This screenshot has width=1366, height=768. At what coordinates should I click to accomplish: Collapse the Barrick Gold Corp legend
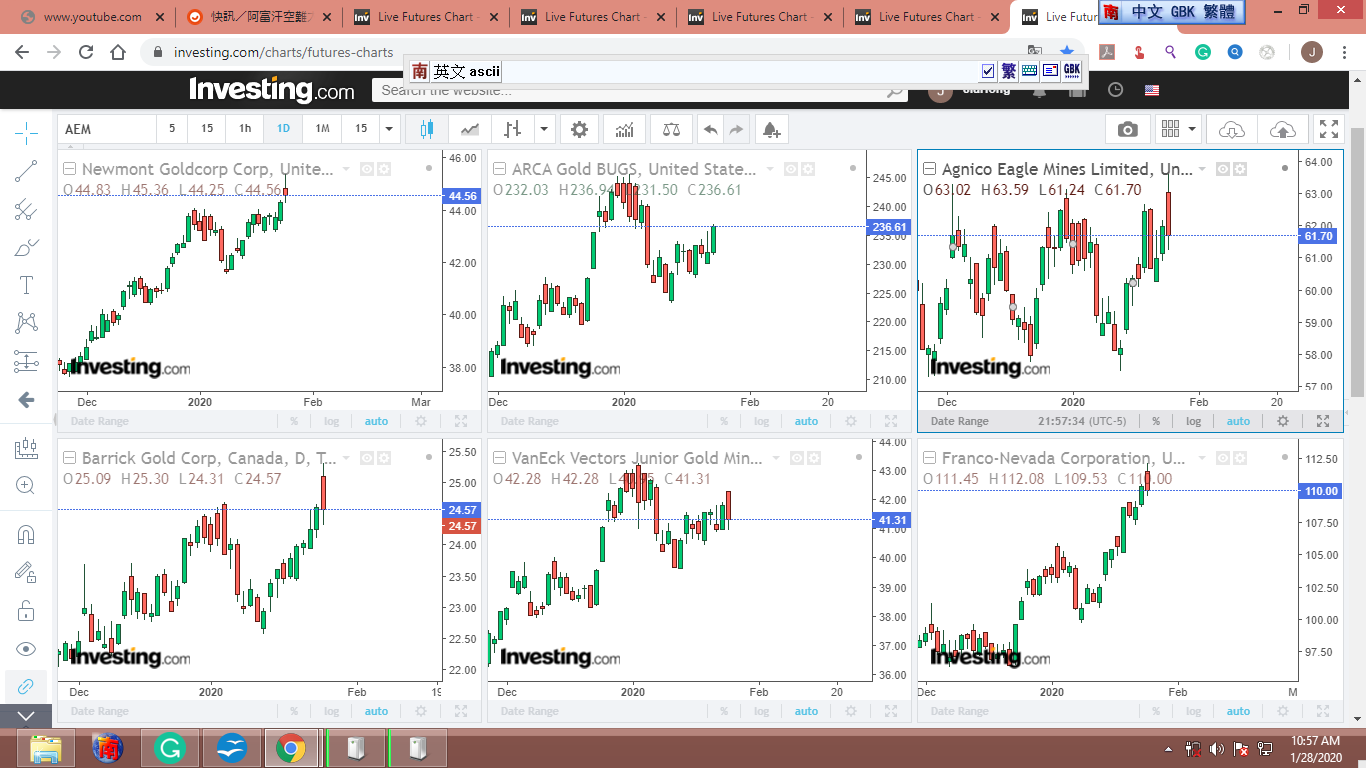coord(70,458)
